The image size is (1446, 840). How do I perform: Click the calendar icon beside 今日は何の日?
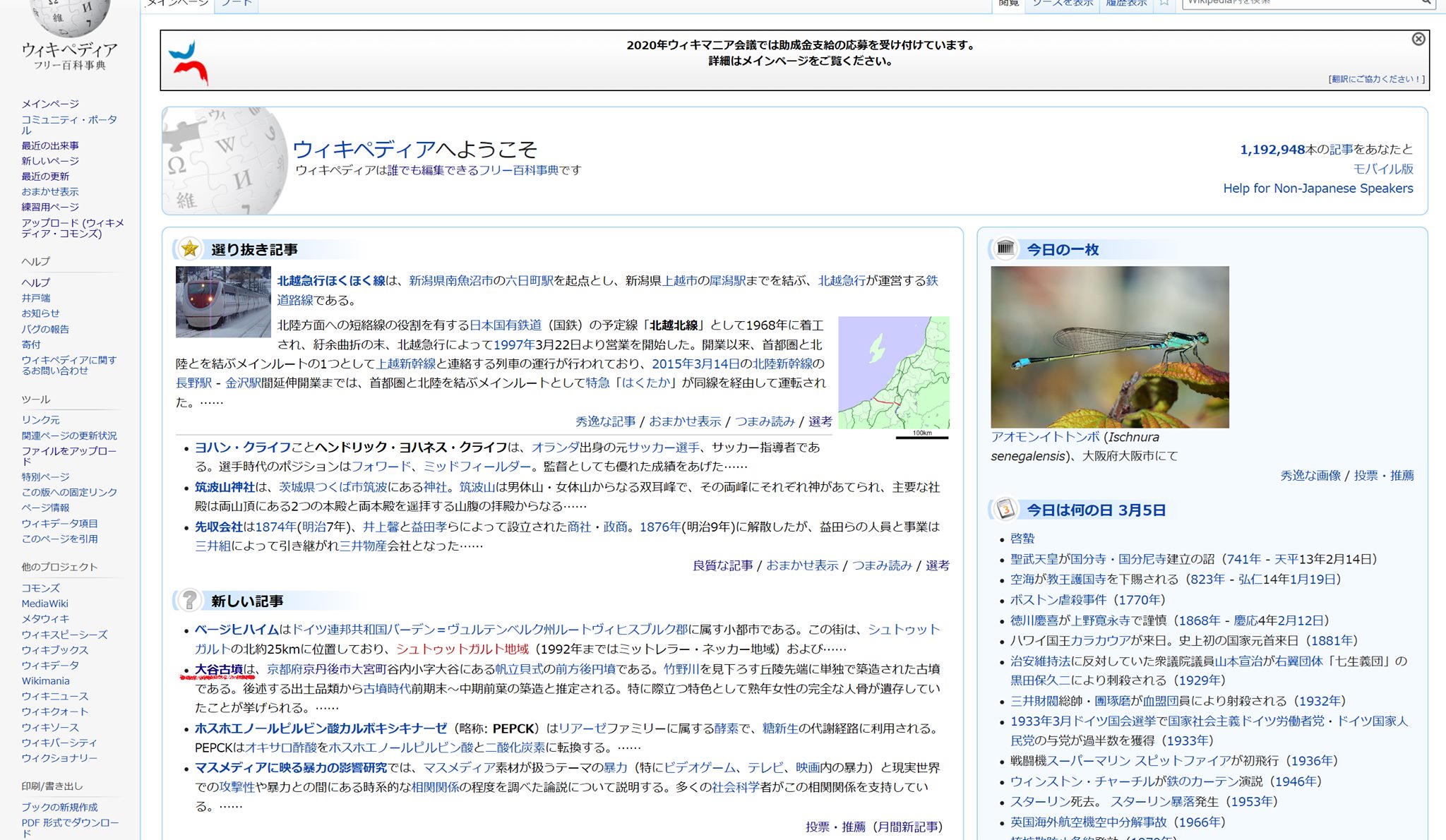tap(1005, 509)
